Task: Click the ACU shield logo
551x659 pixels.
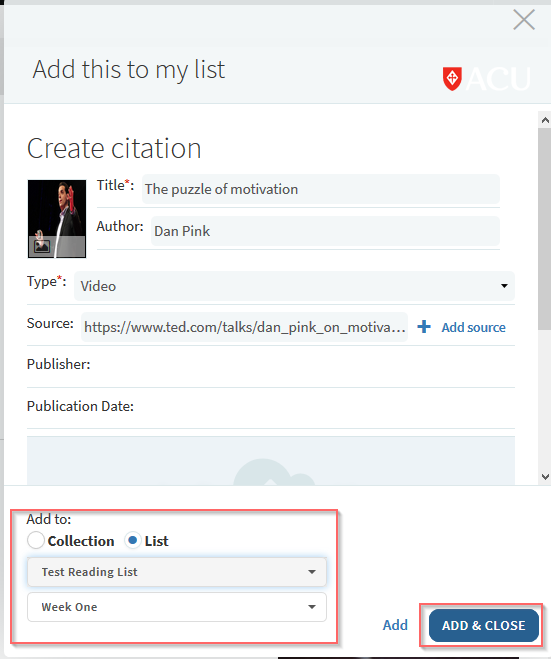Action: [452, 79]
